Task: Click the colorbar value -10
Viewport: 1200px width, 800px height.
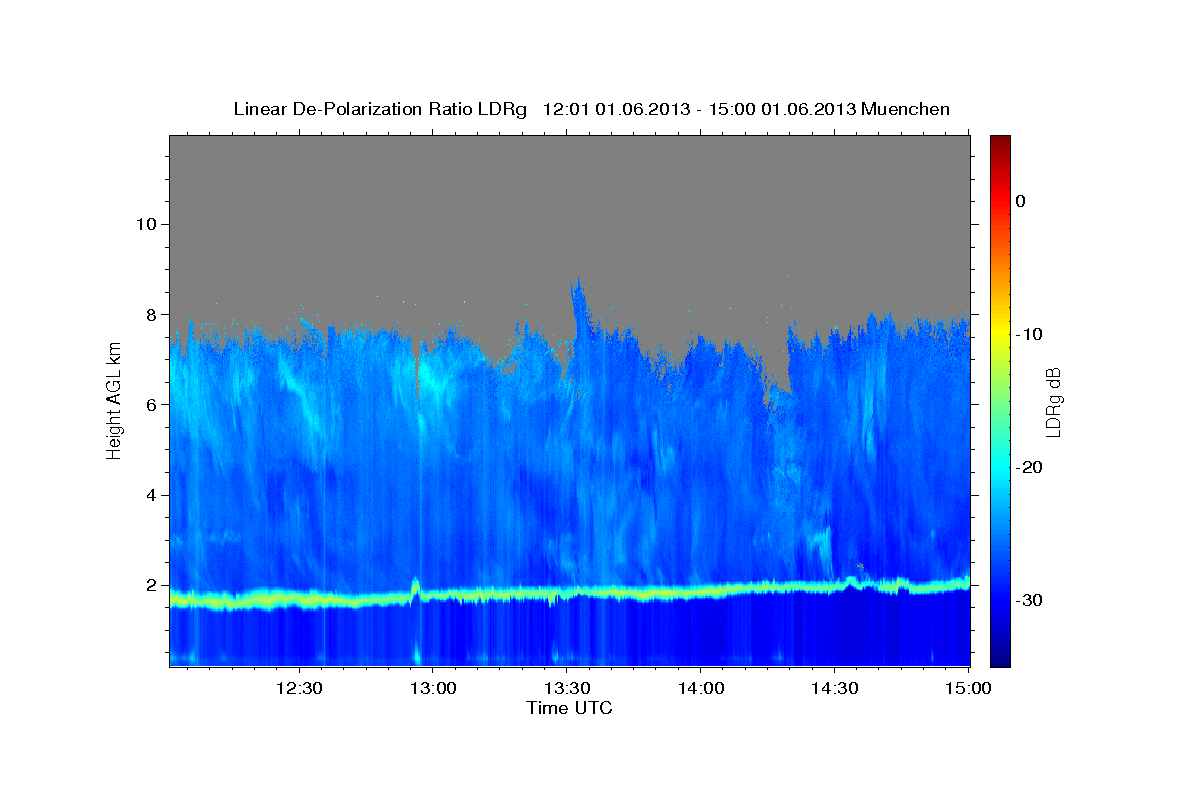Action: (x=1029, y=334)
